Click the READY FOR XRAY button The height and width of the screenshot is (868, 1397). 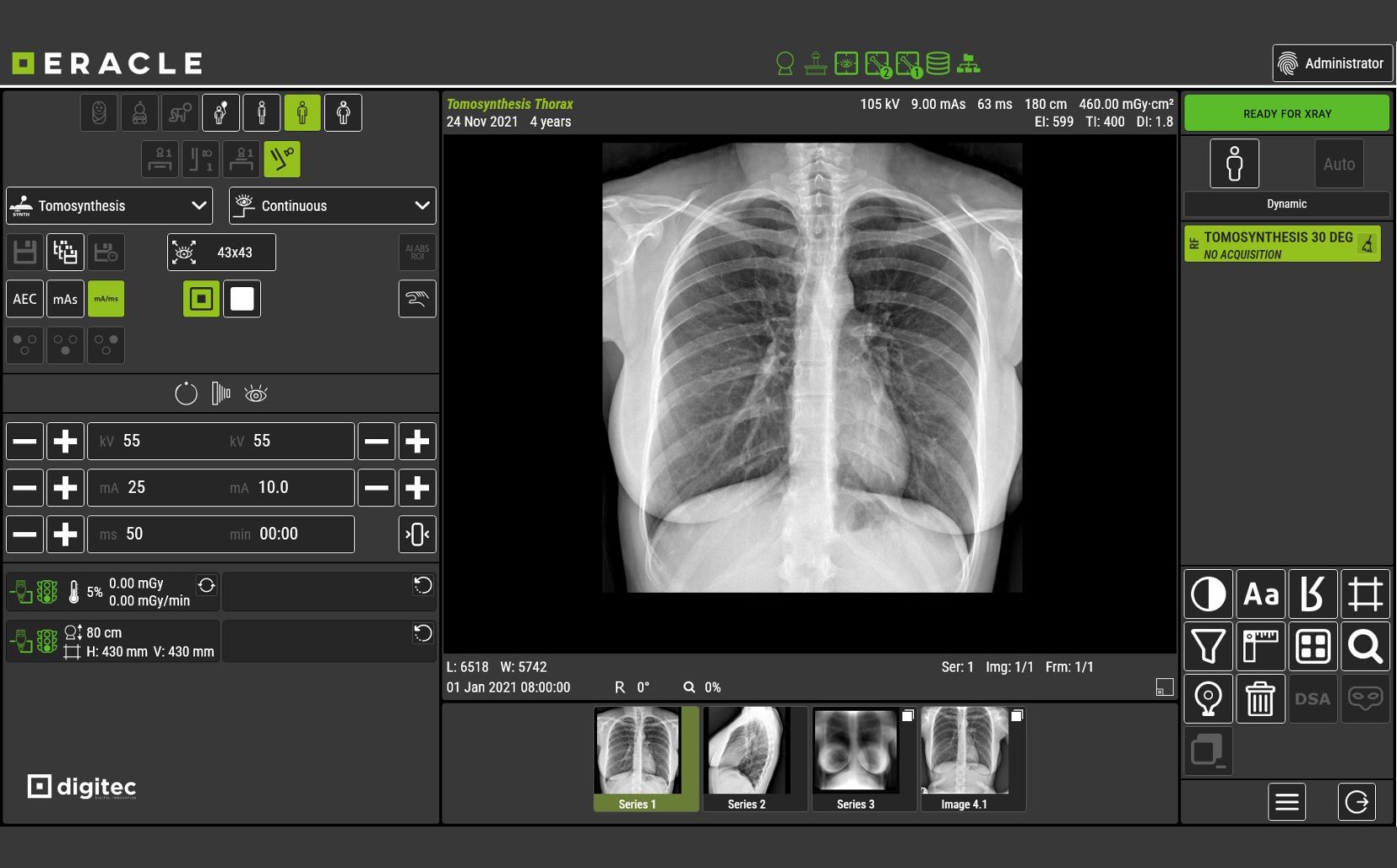click(1287, 113)
